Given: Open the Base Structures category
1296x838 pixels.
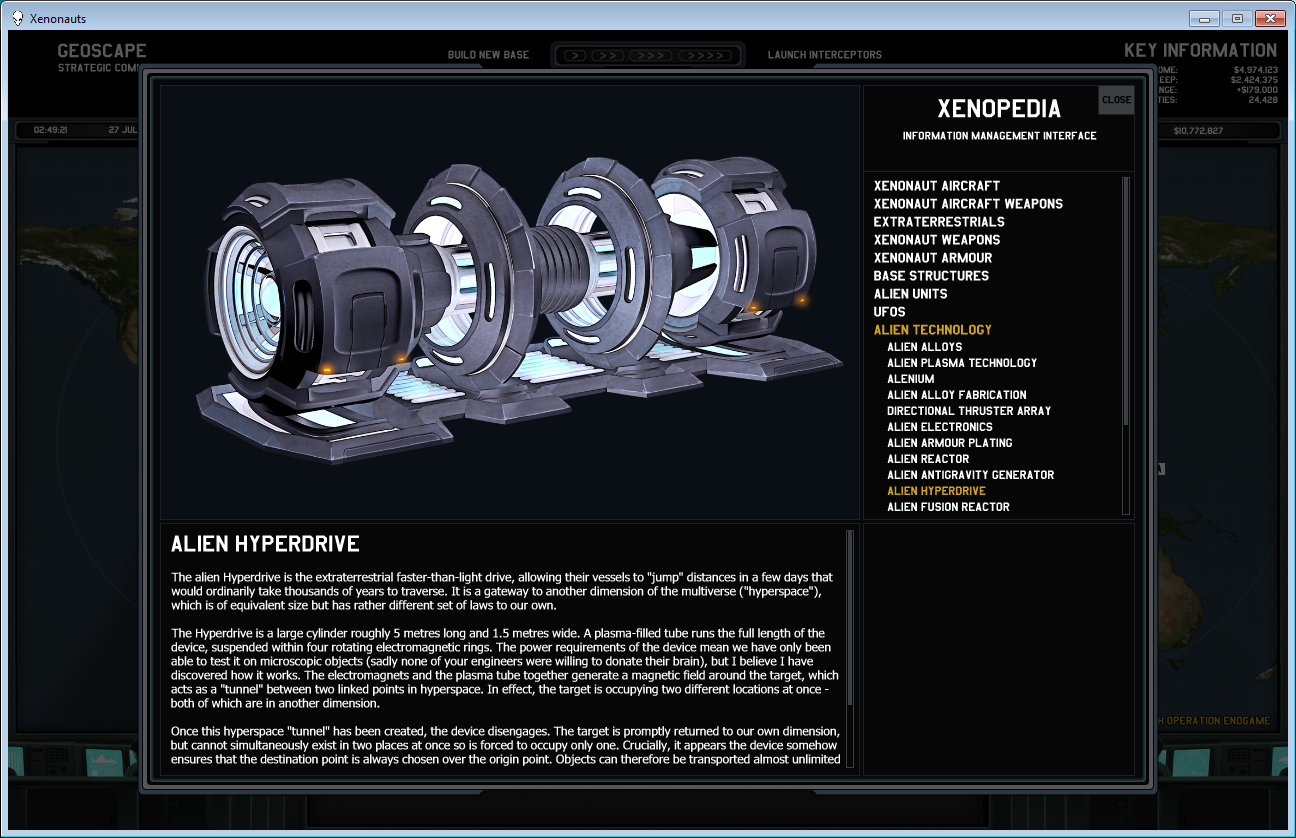Looking at the screenshot, I should [x=931, y=276].
